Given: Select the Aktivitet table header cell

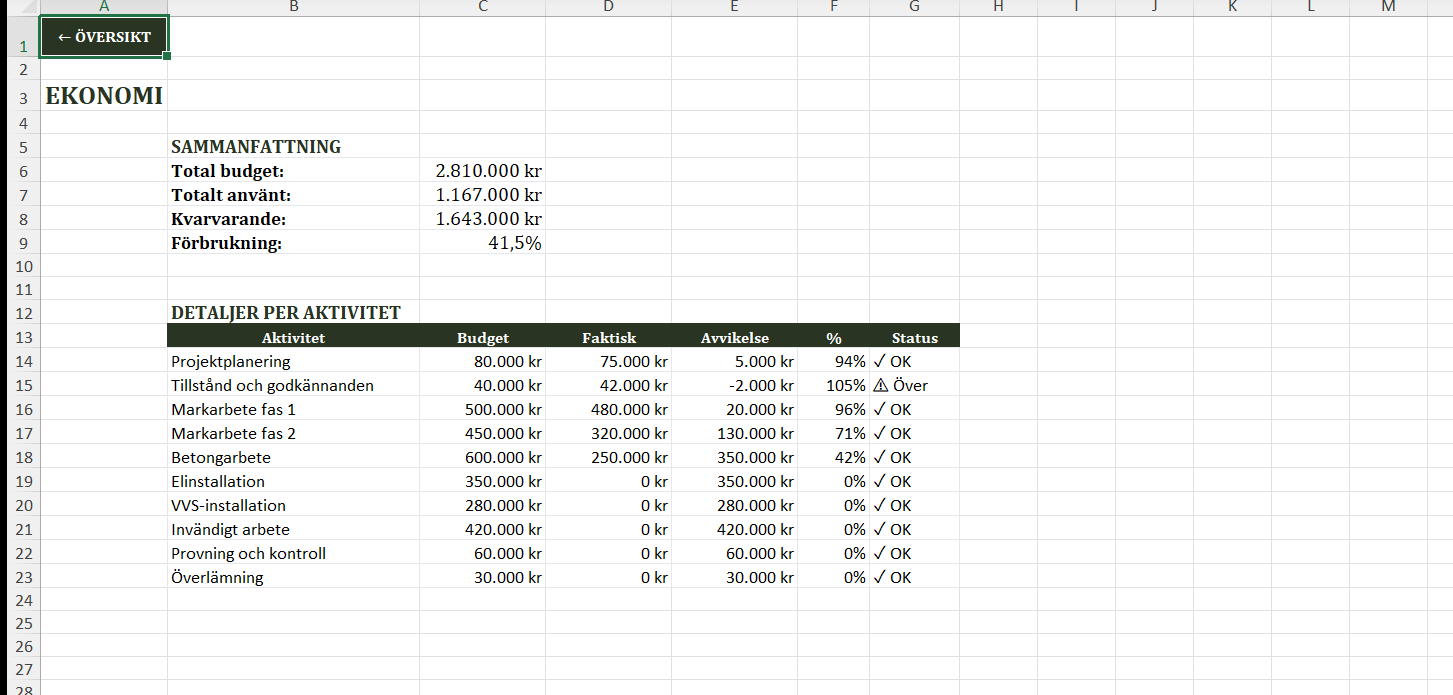Looking at the screenshot, I should [293, 338].
